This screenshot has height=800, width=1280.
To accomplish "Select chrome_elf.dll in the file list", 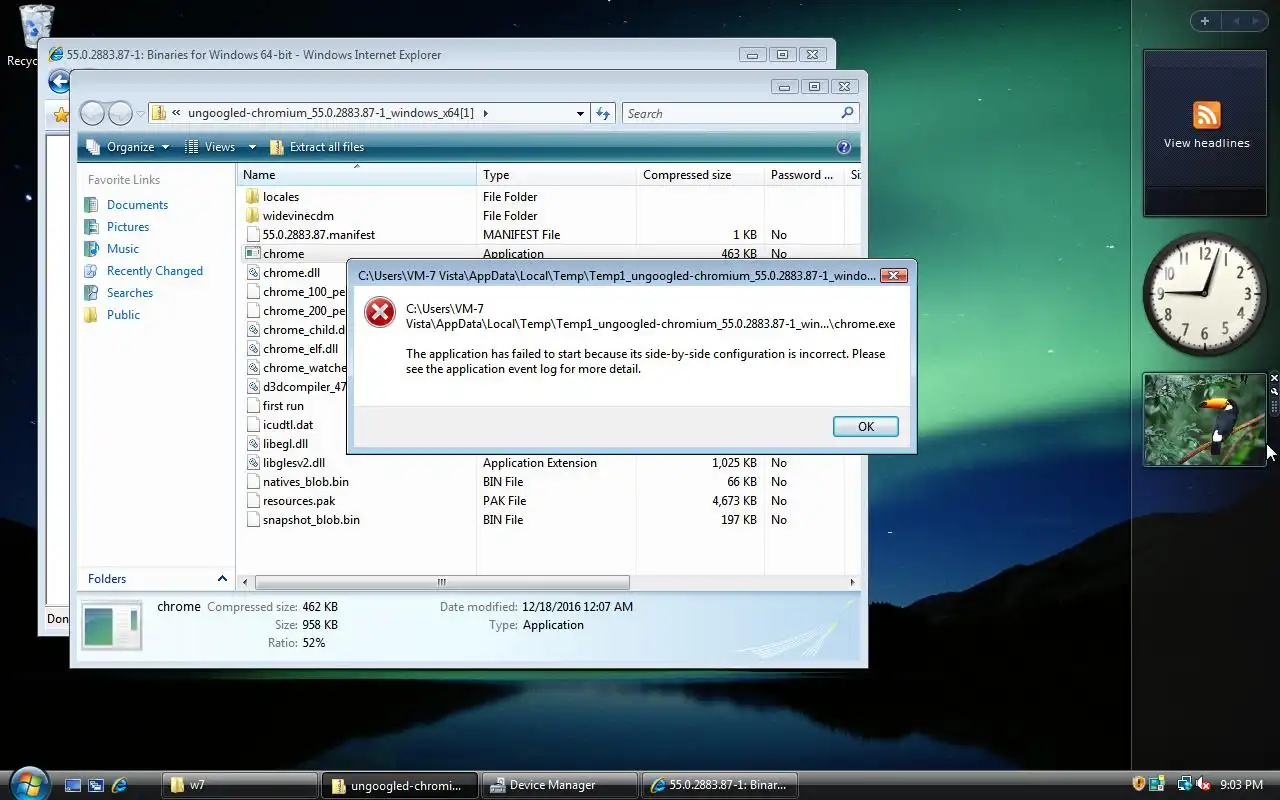I will coord(300,349).
